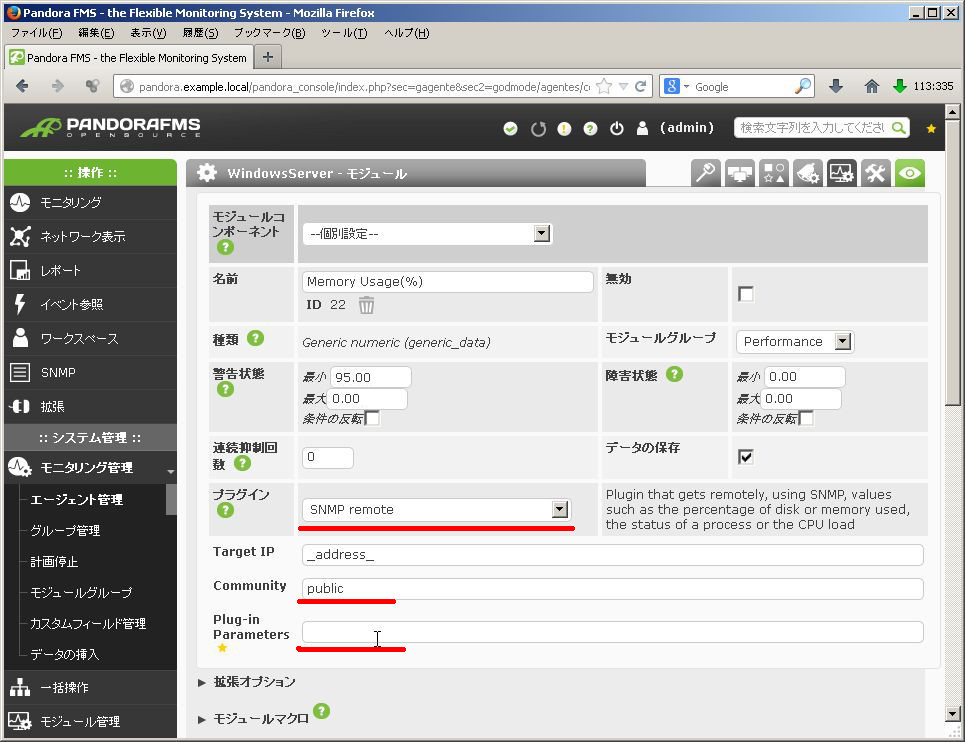
Task: Click the SNMP list icon
Action: [20, 372]
